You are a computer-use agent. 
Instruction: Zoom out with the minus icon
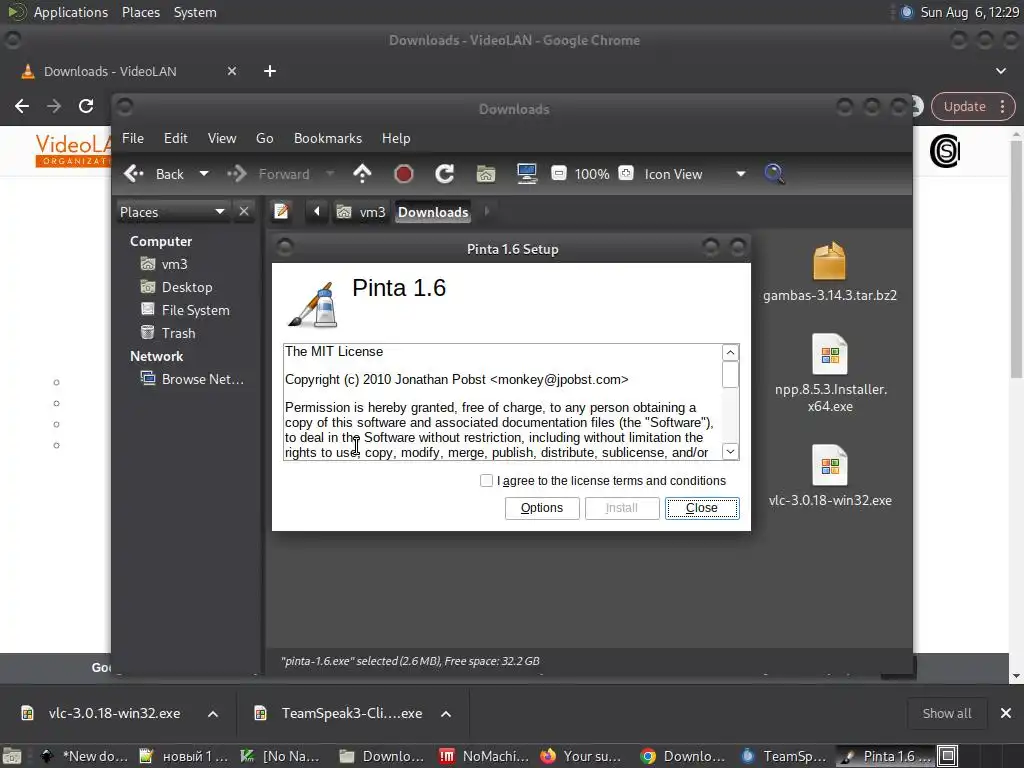click(558, 174)
